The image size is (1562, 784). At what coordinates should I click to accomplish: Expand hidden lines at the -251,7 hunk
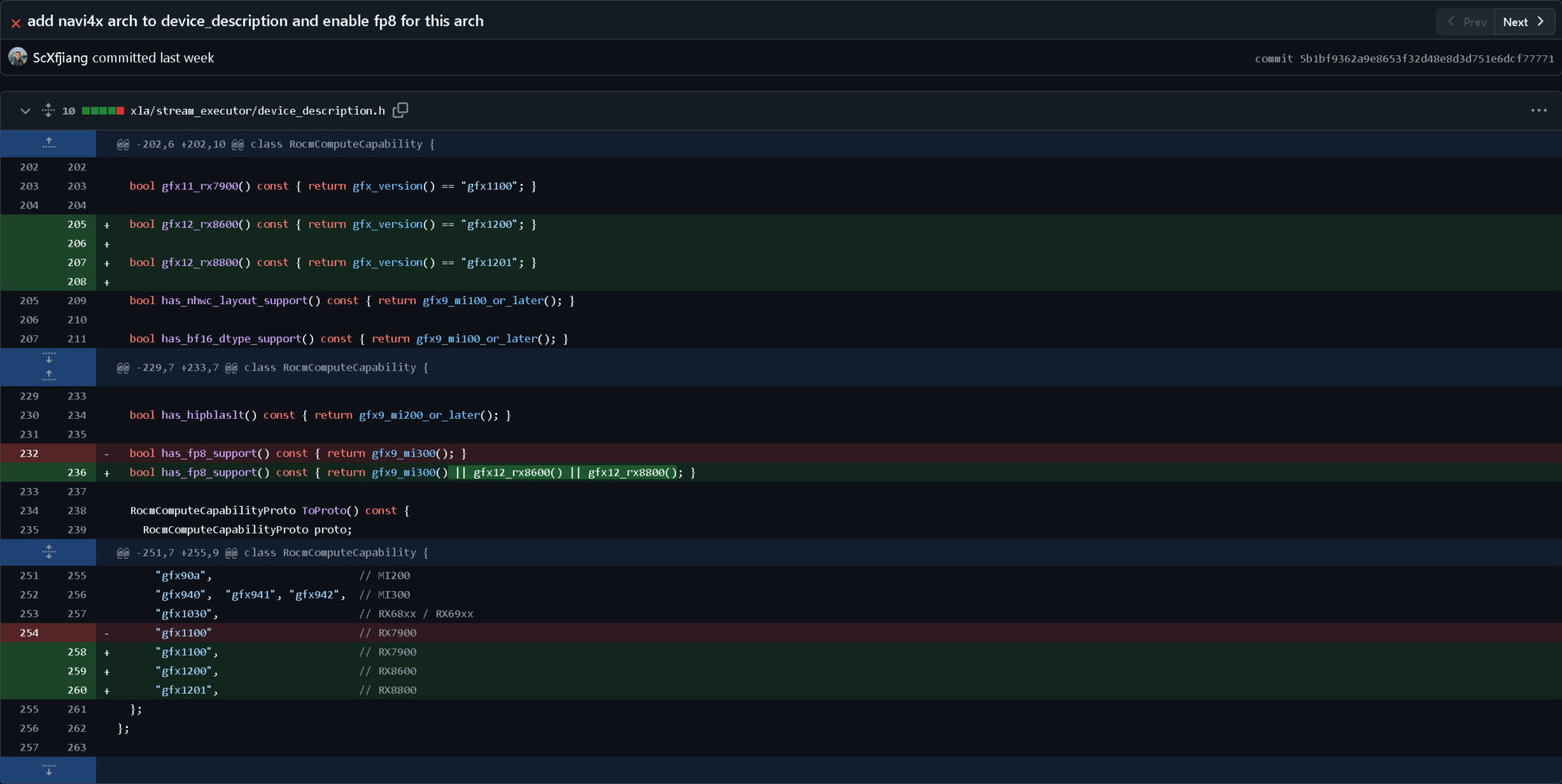tap(49, 552)
